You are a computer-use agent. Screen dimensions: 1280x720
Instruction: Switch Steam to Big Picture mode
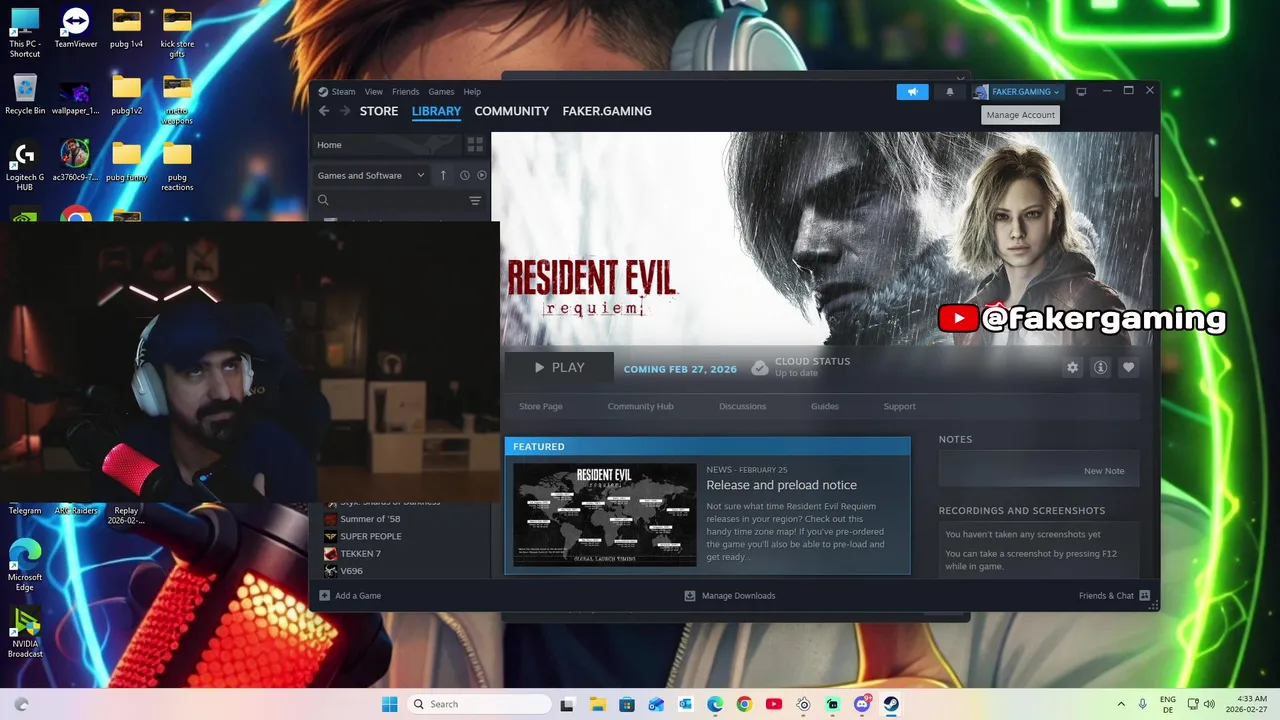[1081, 92]
